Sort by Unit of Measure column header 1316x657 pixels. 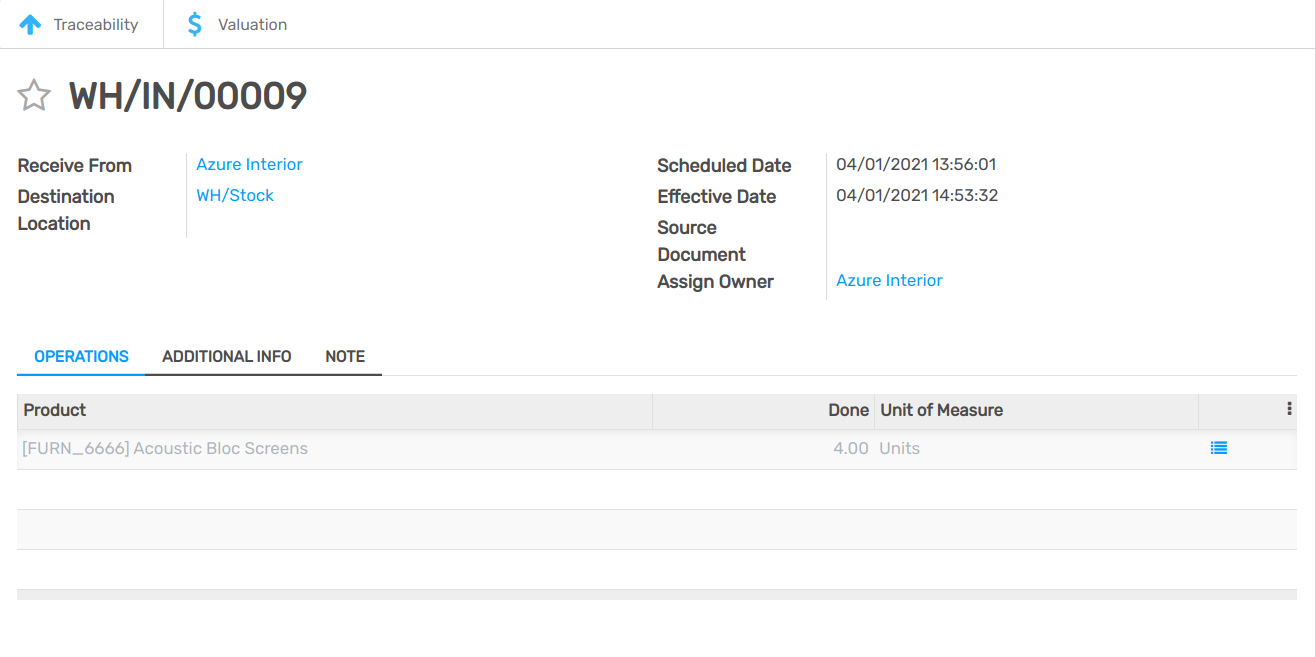pyautogui.click(x=941, y=410)
